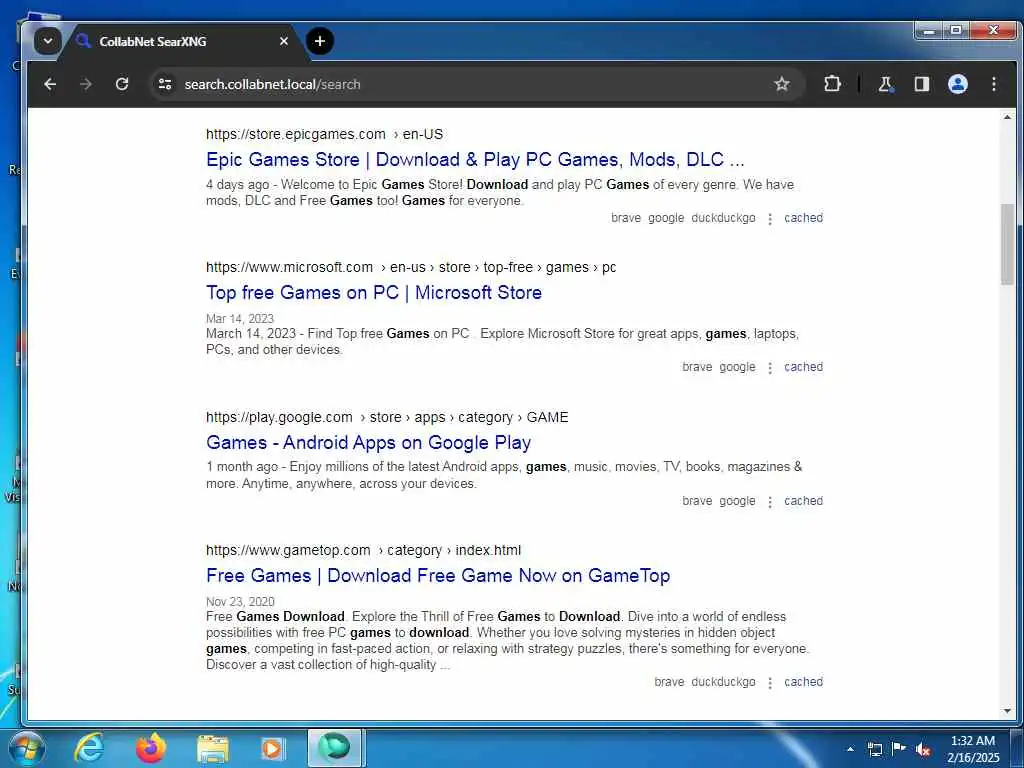Select the active browser taskbar button
The image size is (1024, 768).
[x=334, y=748]
